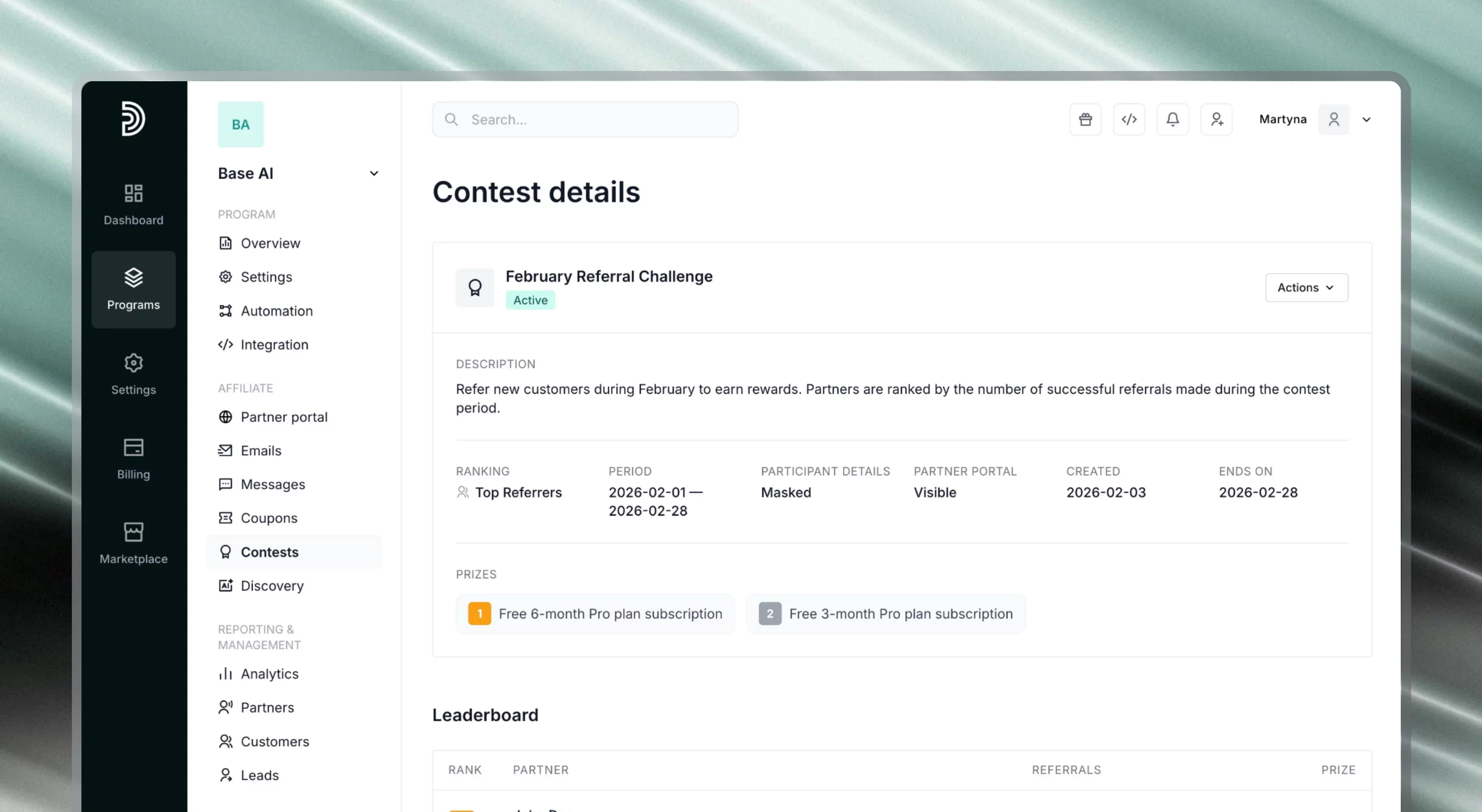The height and width of the screenshot is (812, 1482).
Task: Open the notifications bell
Action: 1172,120
